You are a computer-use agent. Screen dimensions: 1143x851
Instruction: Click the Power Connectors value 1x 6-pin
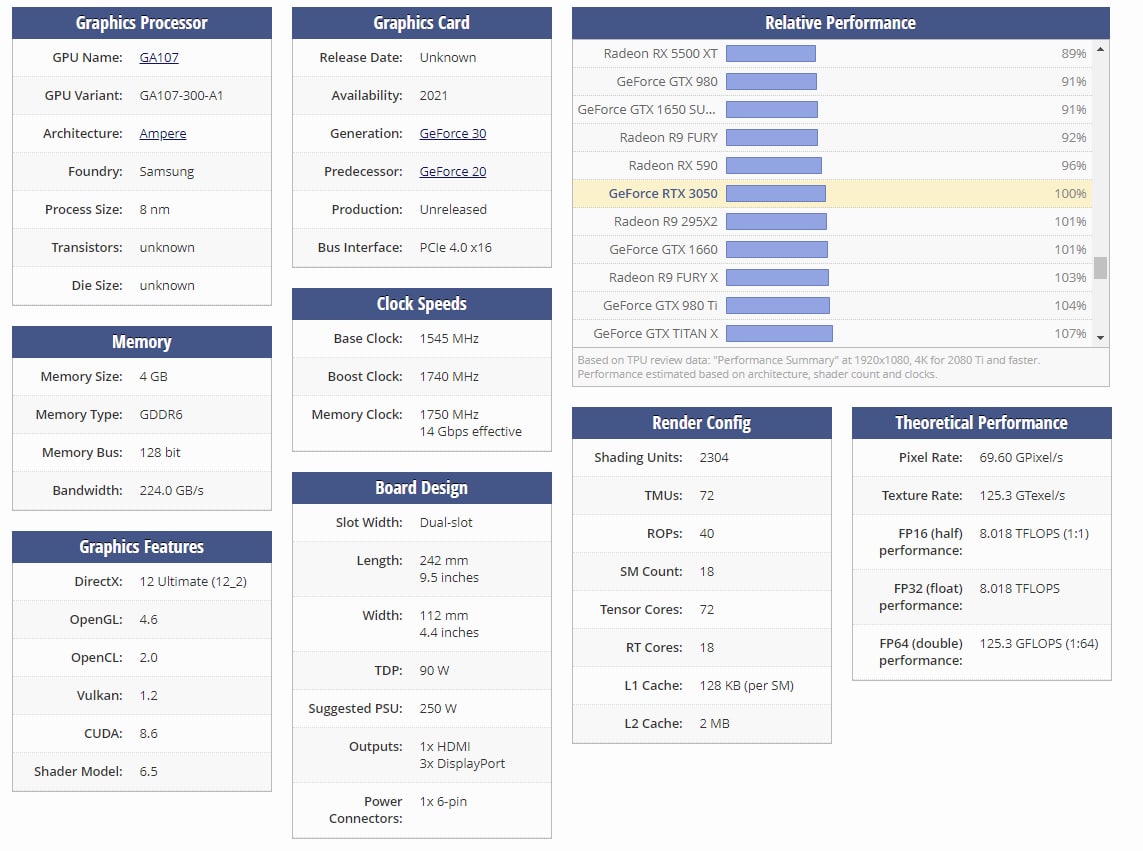coord(443,801)
